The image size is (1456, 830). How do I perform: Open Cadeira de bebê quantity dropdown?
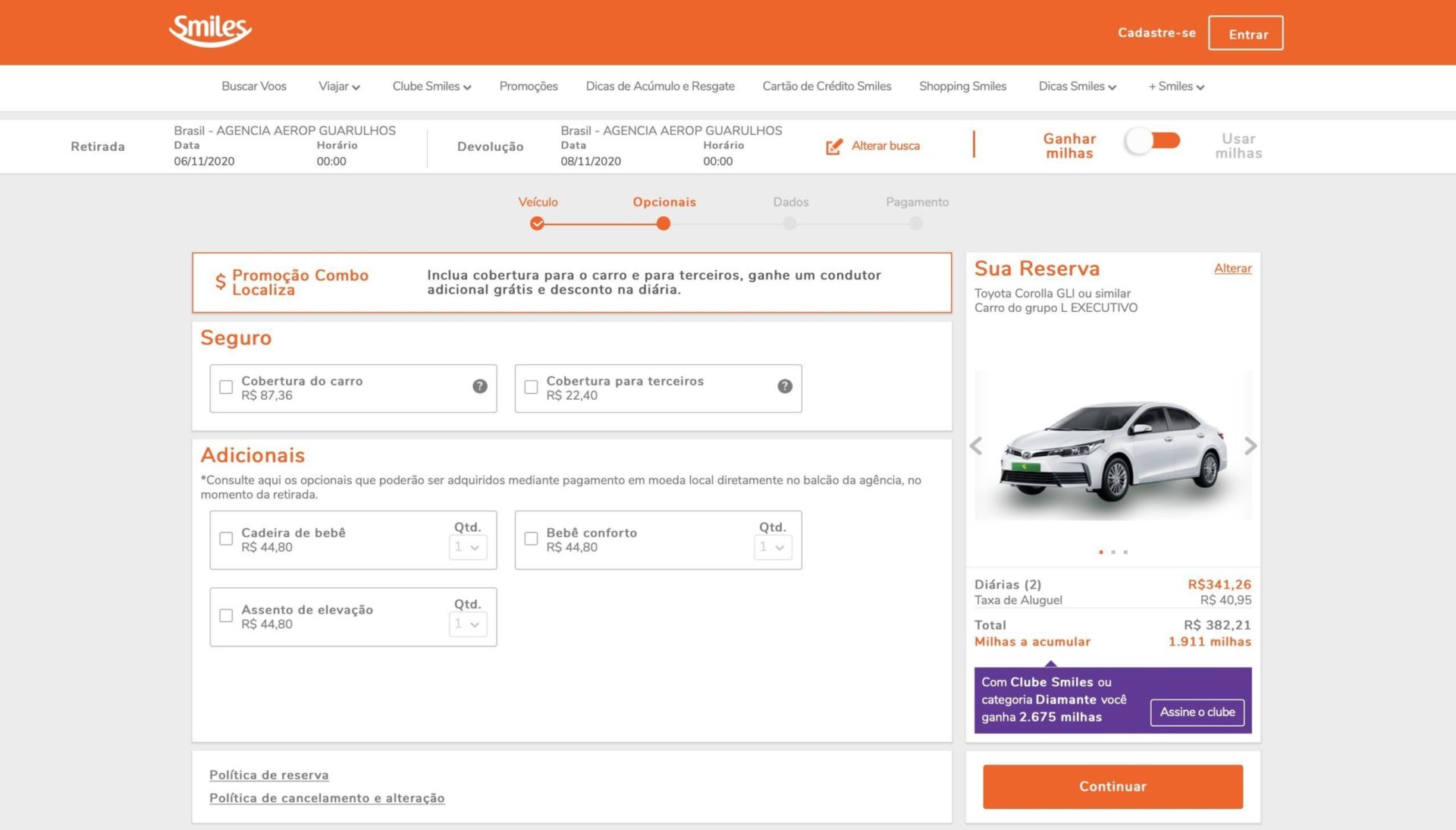468,547
